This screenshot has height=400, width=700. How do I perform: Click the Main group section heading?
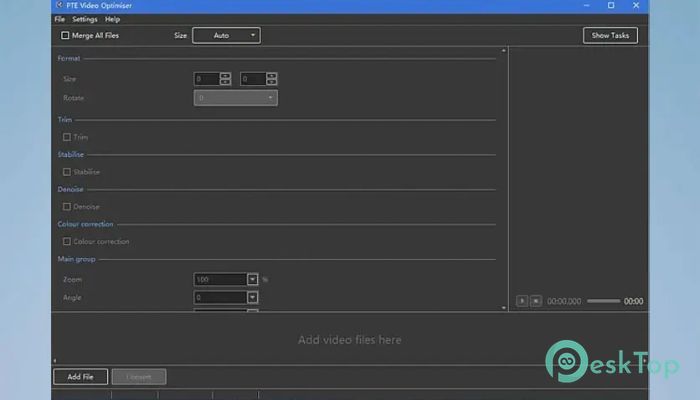[x=76, y=259]
